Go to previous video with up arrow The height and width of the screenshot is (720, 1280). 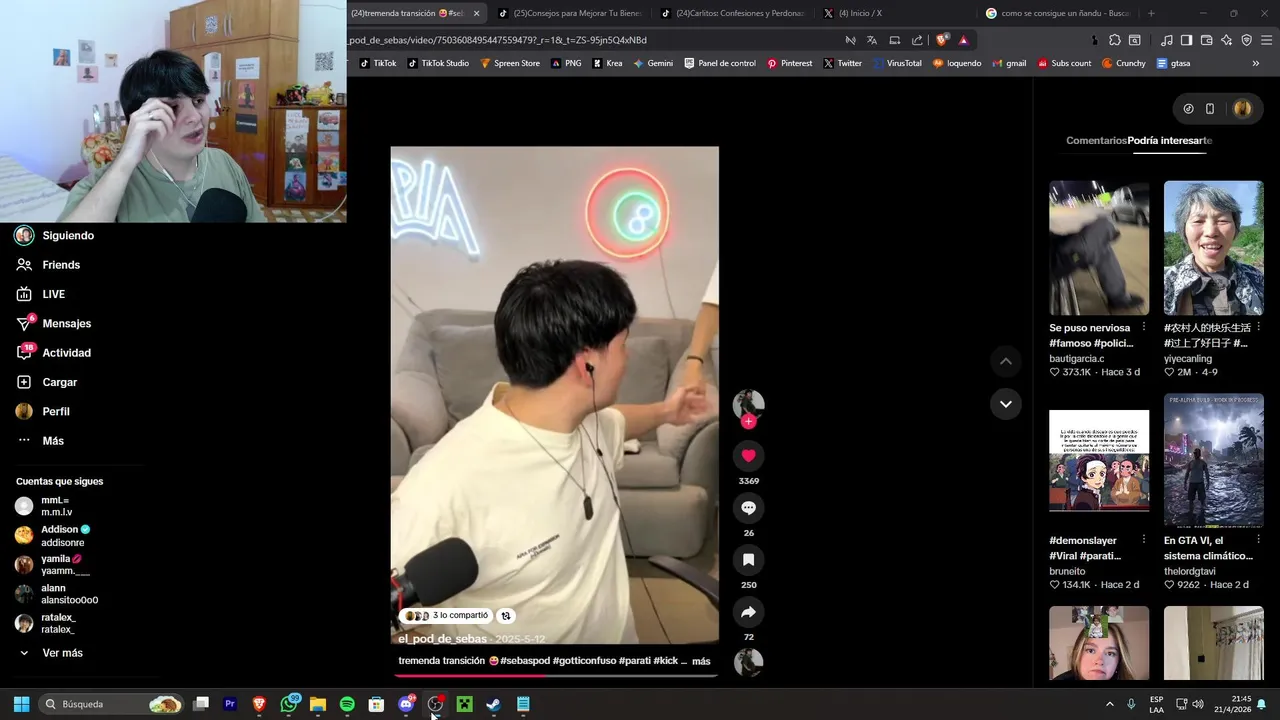click(1006, 361)
